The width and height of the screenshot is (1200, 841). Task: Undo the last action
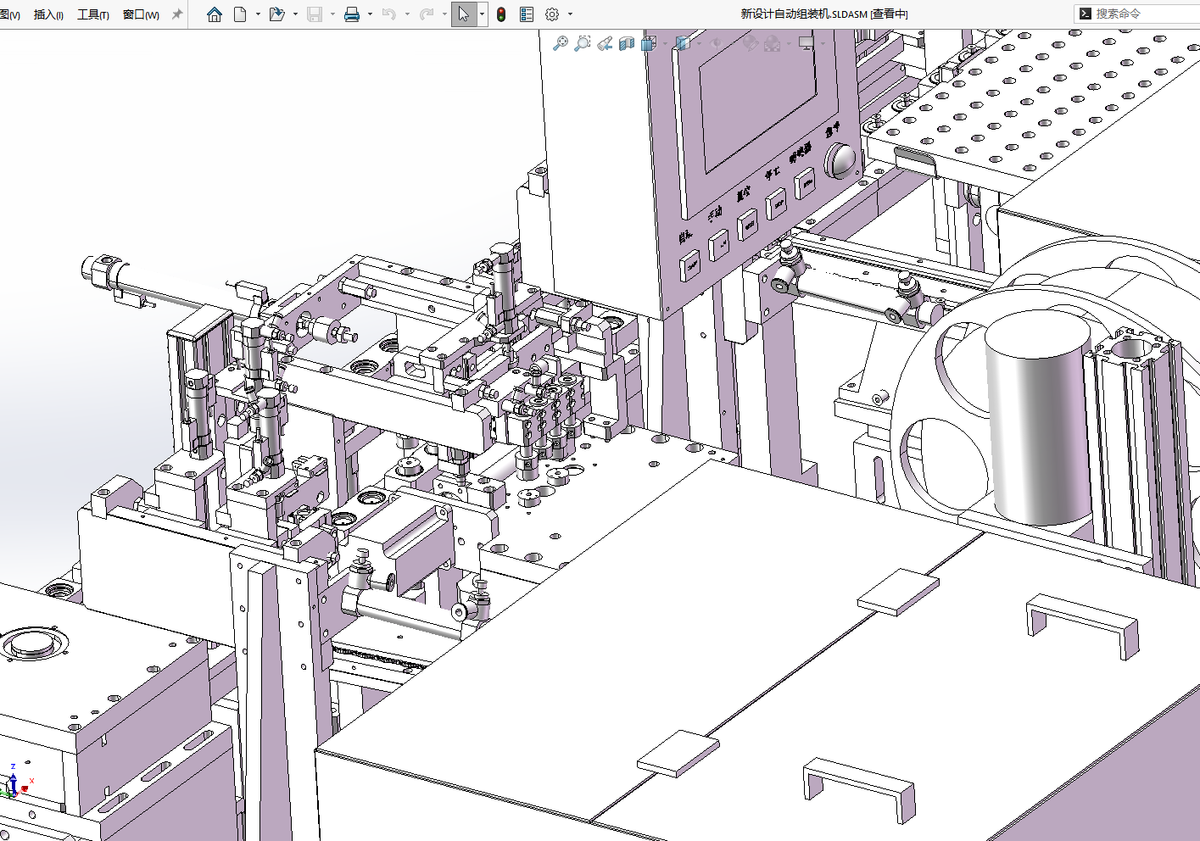click(389, 14)
